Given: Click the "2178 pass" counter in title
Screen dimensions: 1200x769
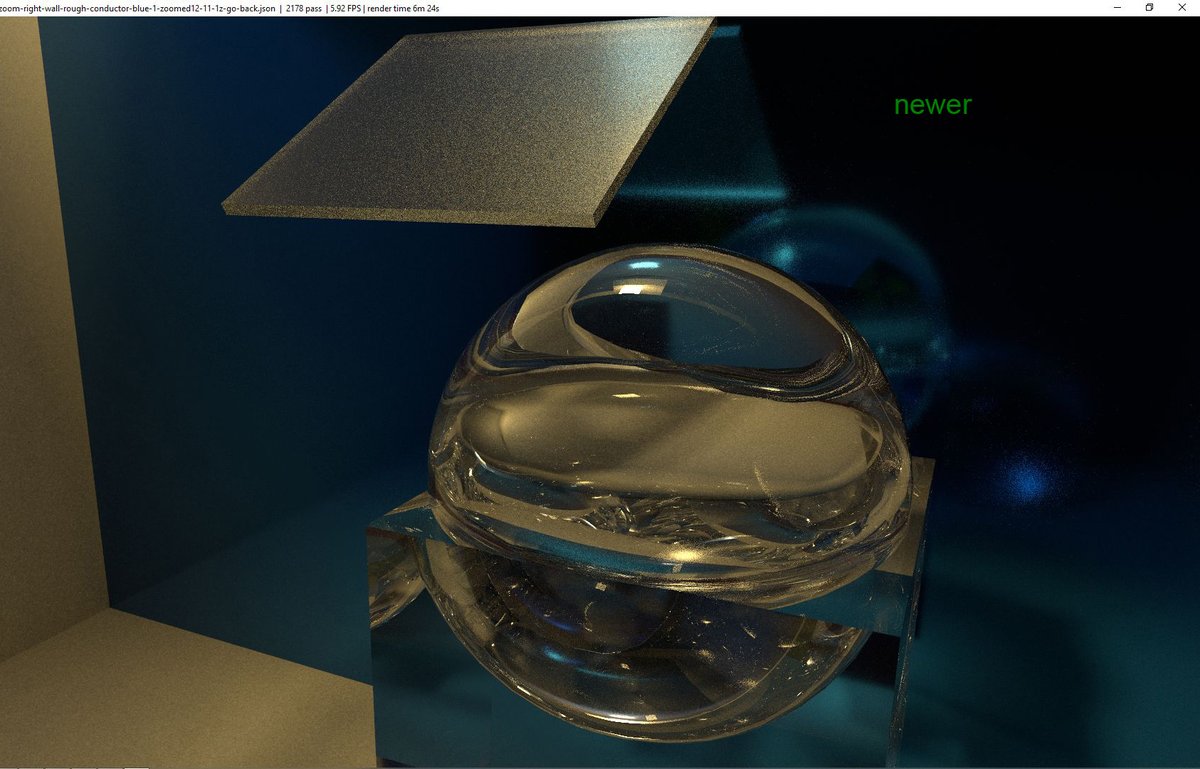Looking at the screenshot, I should pyautogui.click(x=303, y=8).
